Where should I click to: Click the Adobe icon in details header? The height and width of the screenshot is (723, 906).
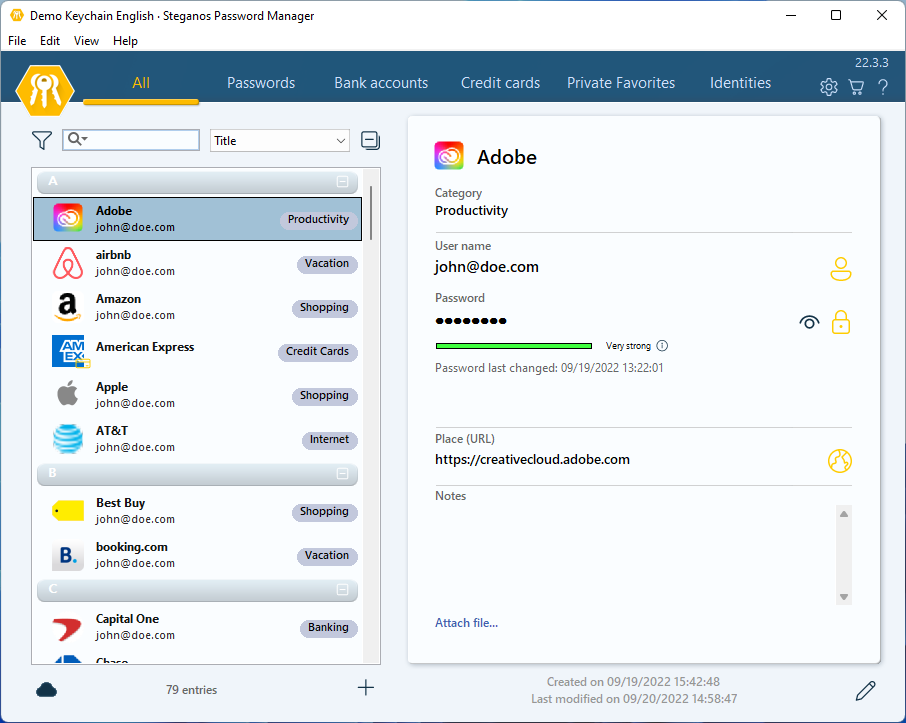pyautogui.click(x=449, y=155)
